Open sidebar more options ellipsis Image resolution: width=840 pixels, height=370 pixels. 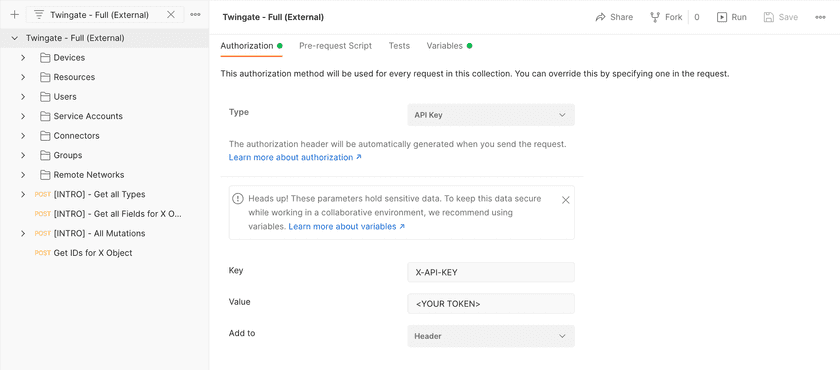click(x=196, y=14)
